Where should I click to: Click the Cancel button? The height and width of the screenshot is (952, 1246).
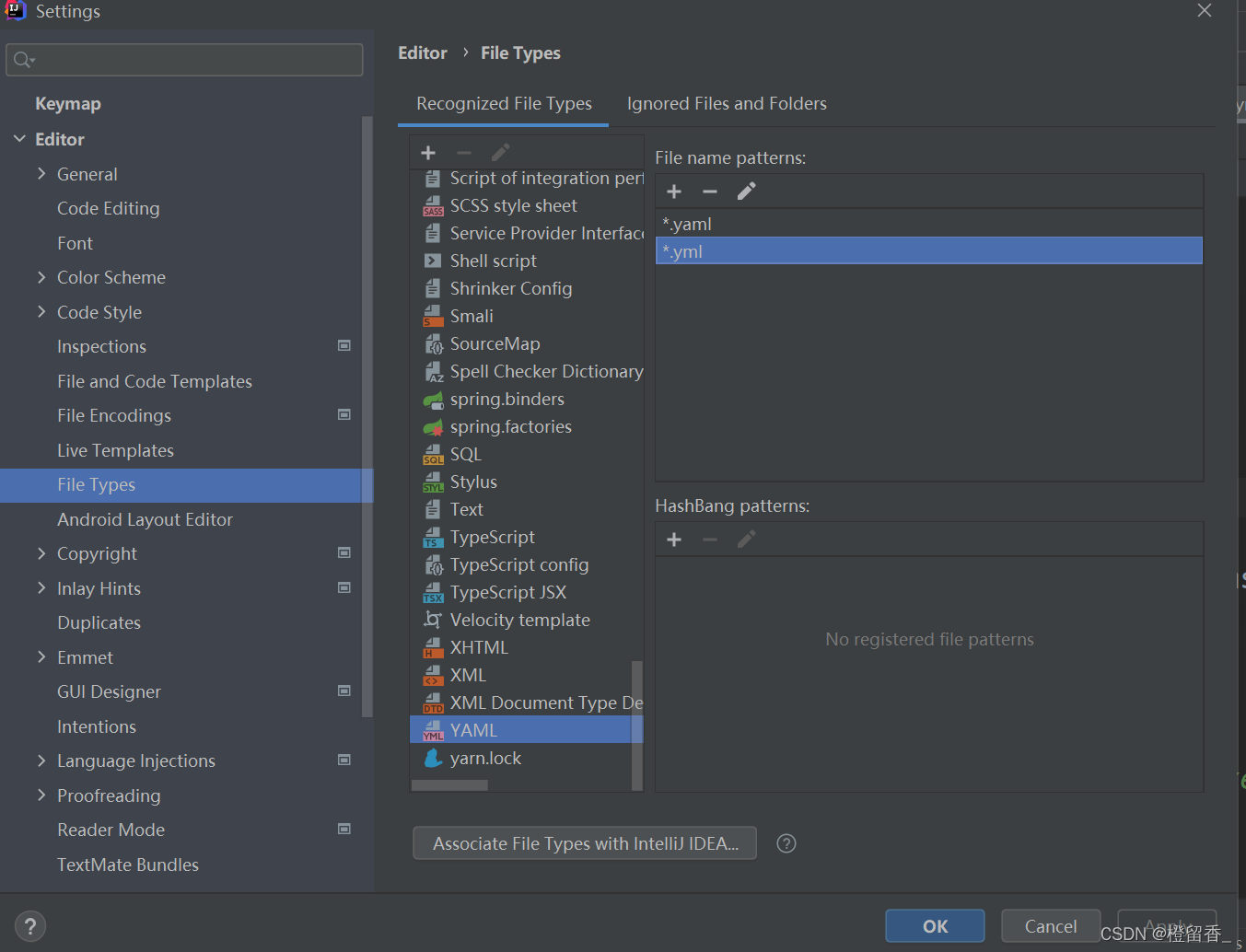pyautogui.click(x=1051, y=926)
